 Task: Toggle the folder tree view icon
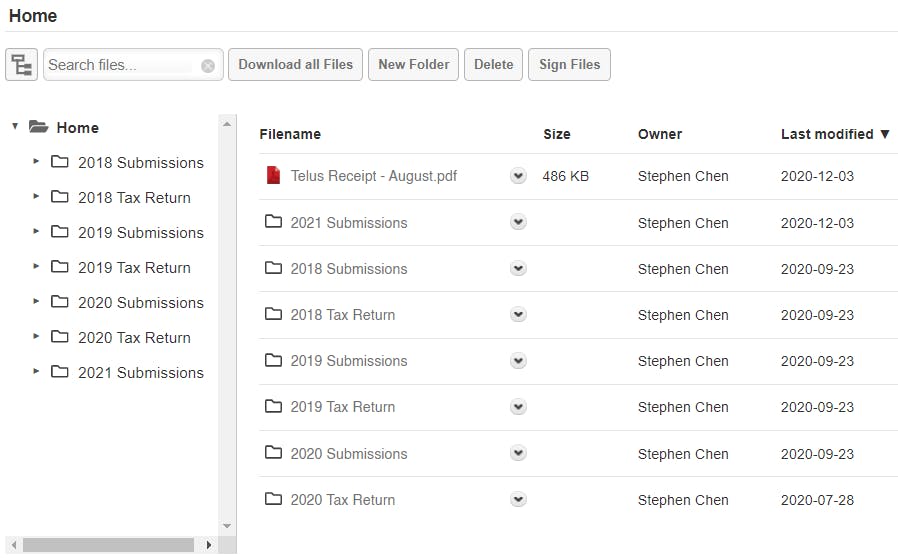(x=21, y=65)
